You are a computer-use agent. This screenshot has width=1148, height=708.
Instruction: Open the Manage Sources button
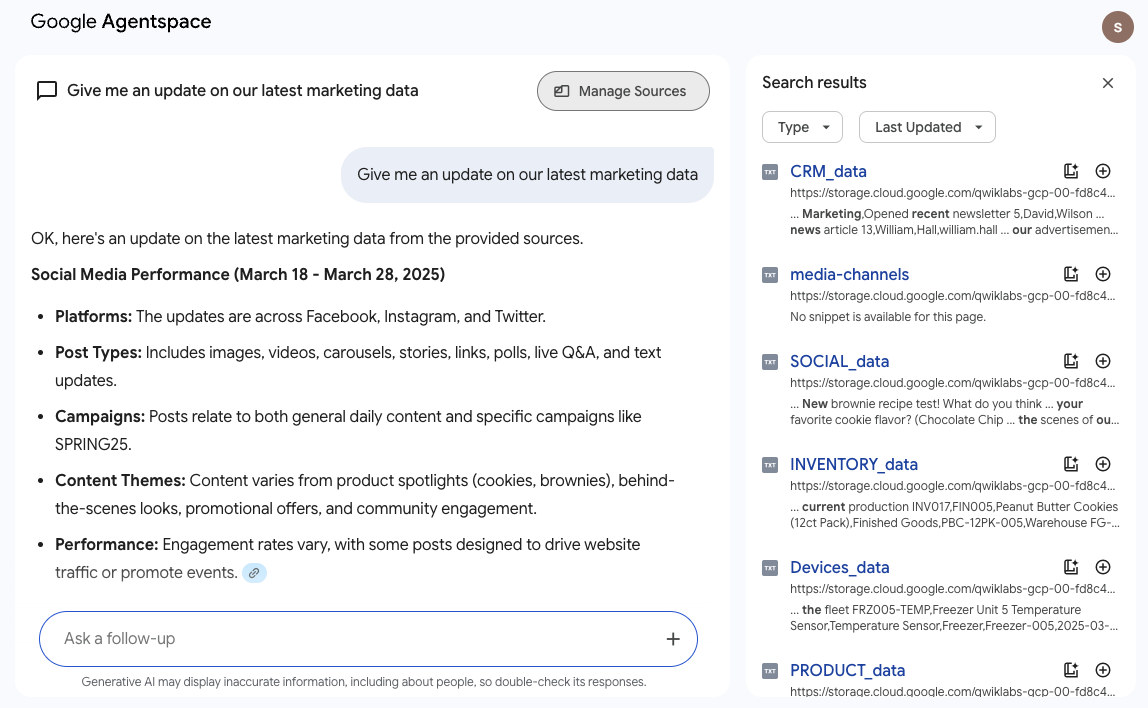tap(623, 91)
